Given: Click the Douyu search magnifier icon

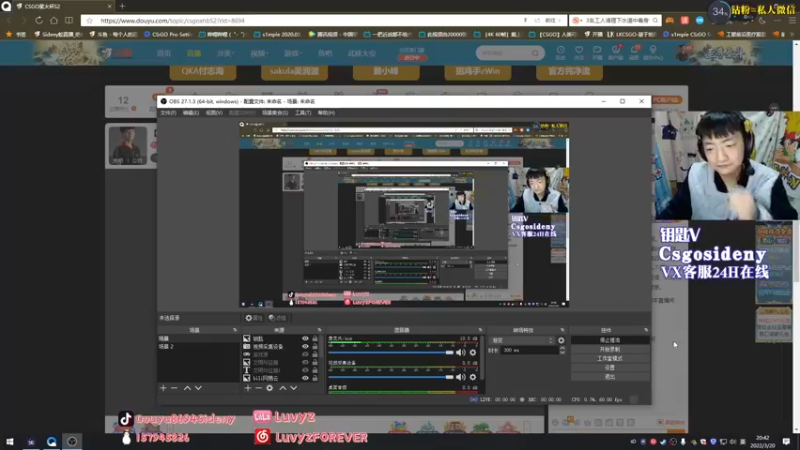Looking at the screenshot, I should tap(535, 53).
